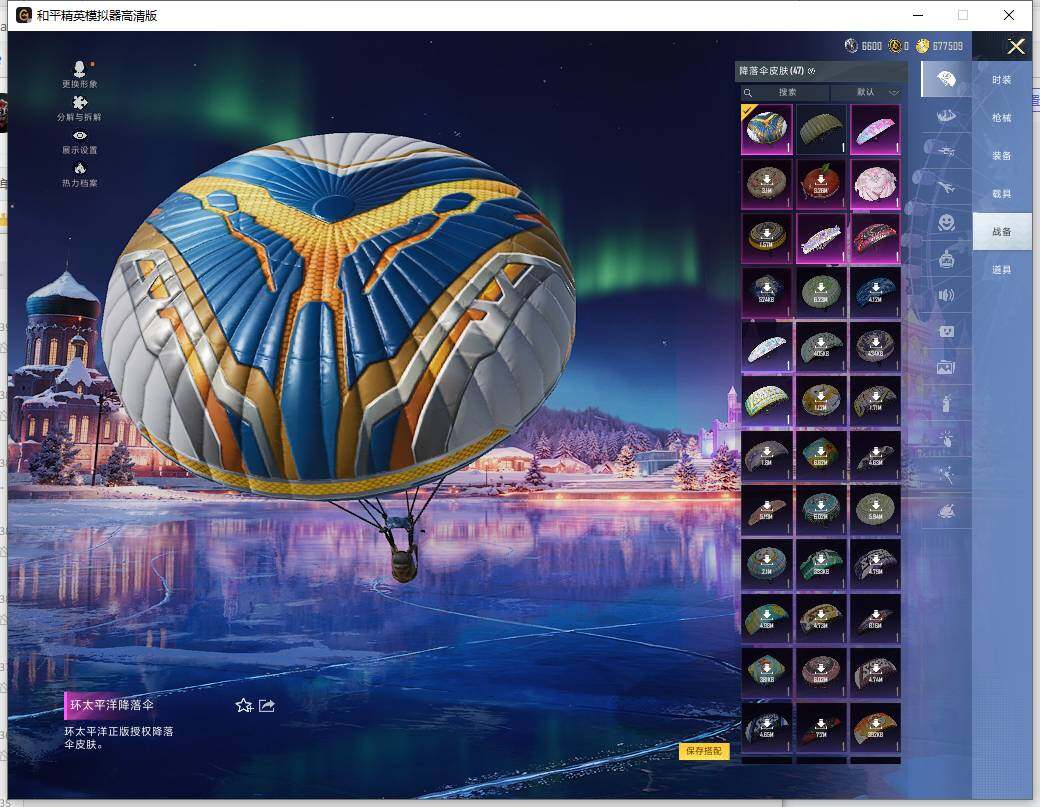
Task: Select the roast chicken category icon
Action: pos(946,511)
